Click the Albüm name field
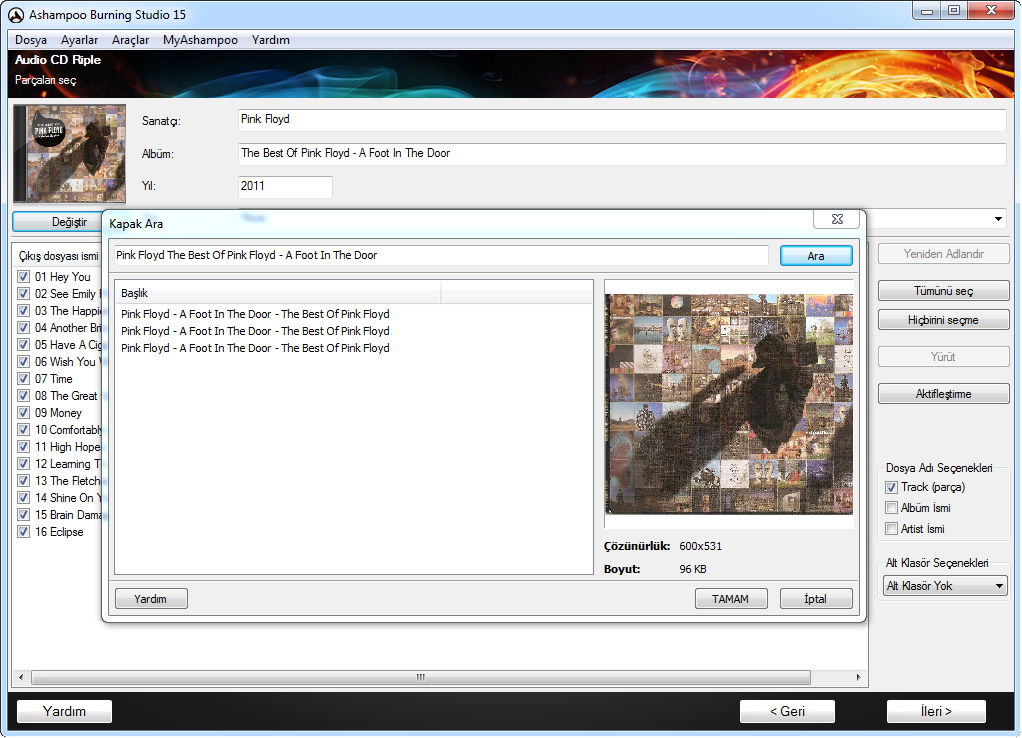The height and width of the screenshot is (738, 1022). [x=622, y=153]
